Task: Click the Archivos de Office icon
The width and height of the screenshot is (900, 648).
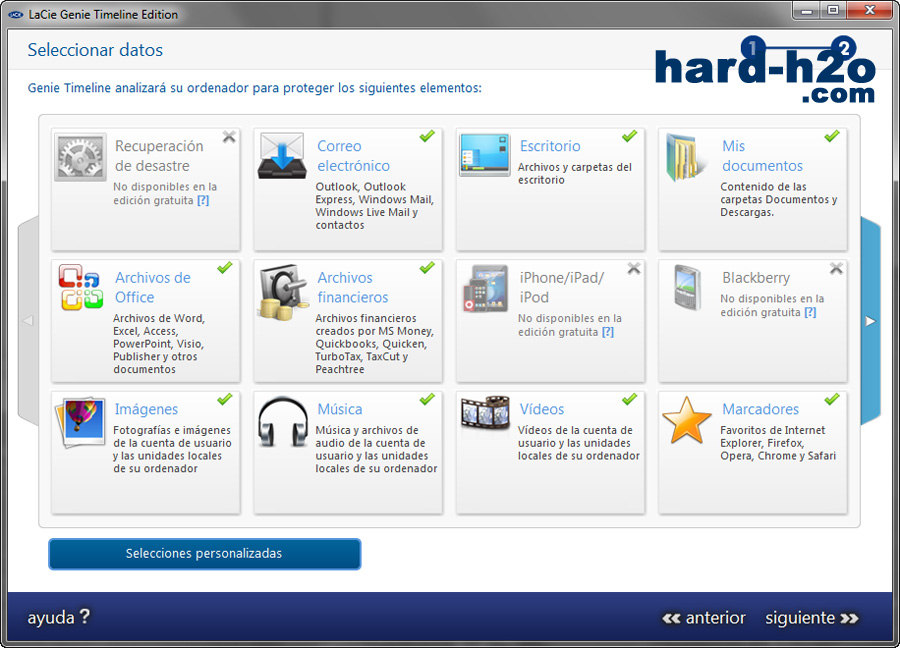Action: coord(80,287)
